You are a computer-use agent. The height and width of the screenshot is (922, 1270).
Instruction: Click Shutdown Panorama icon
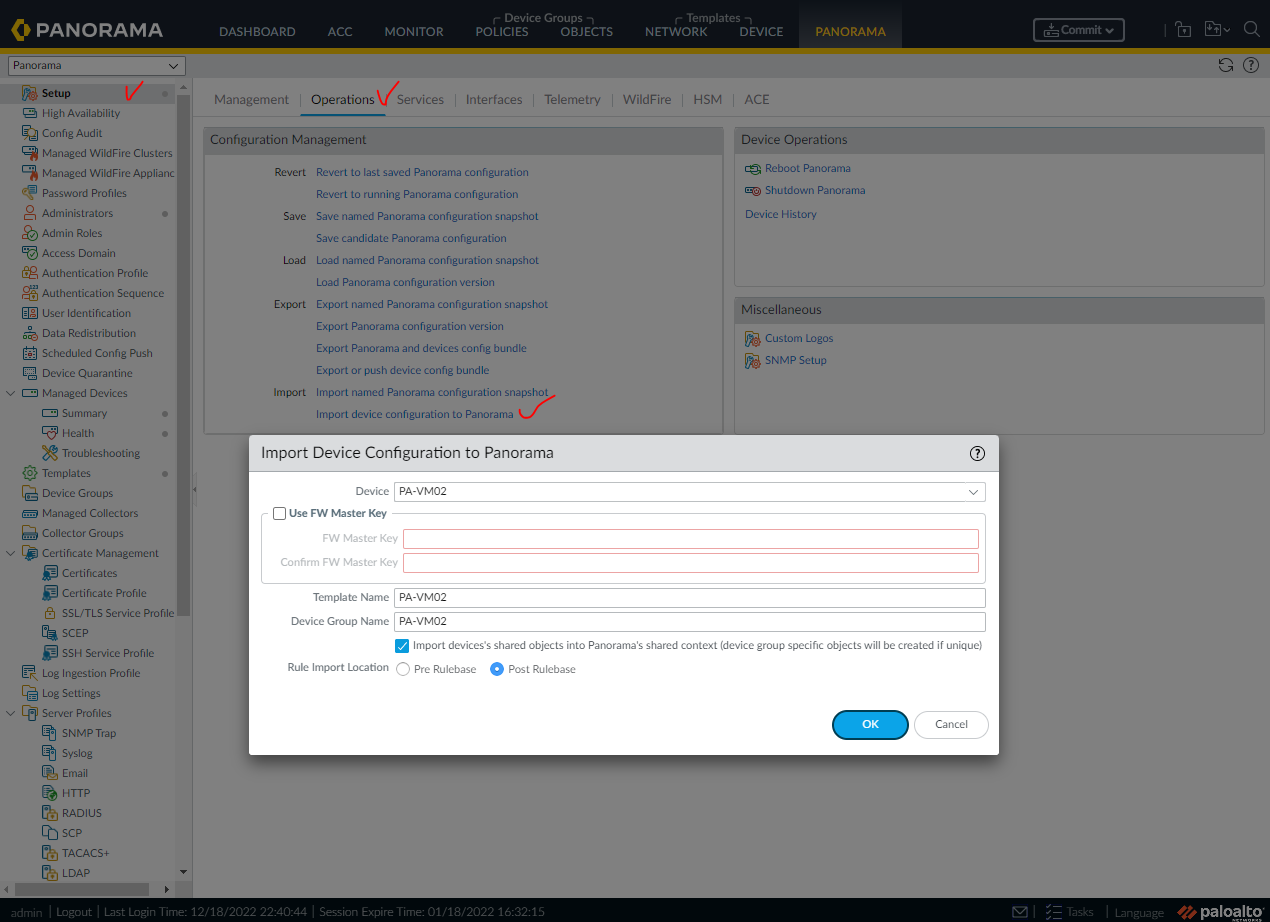point(753,190)
